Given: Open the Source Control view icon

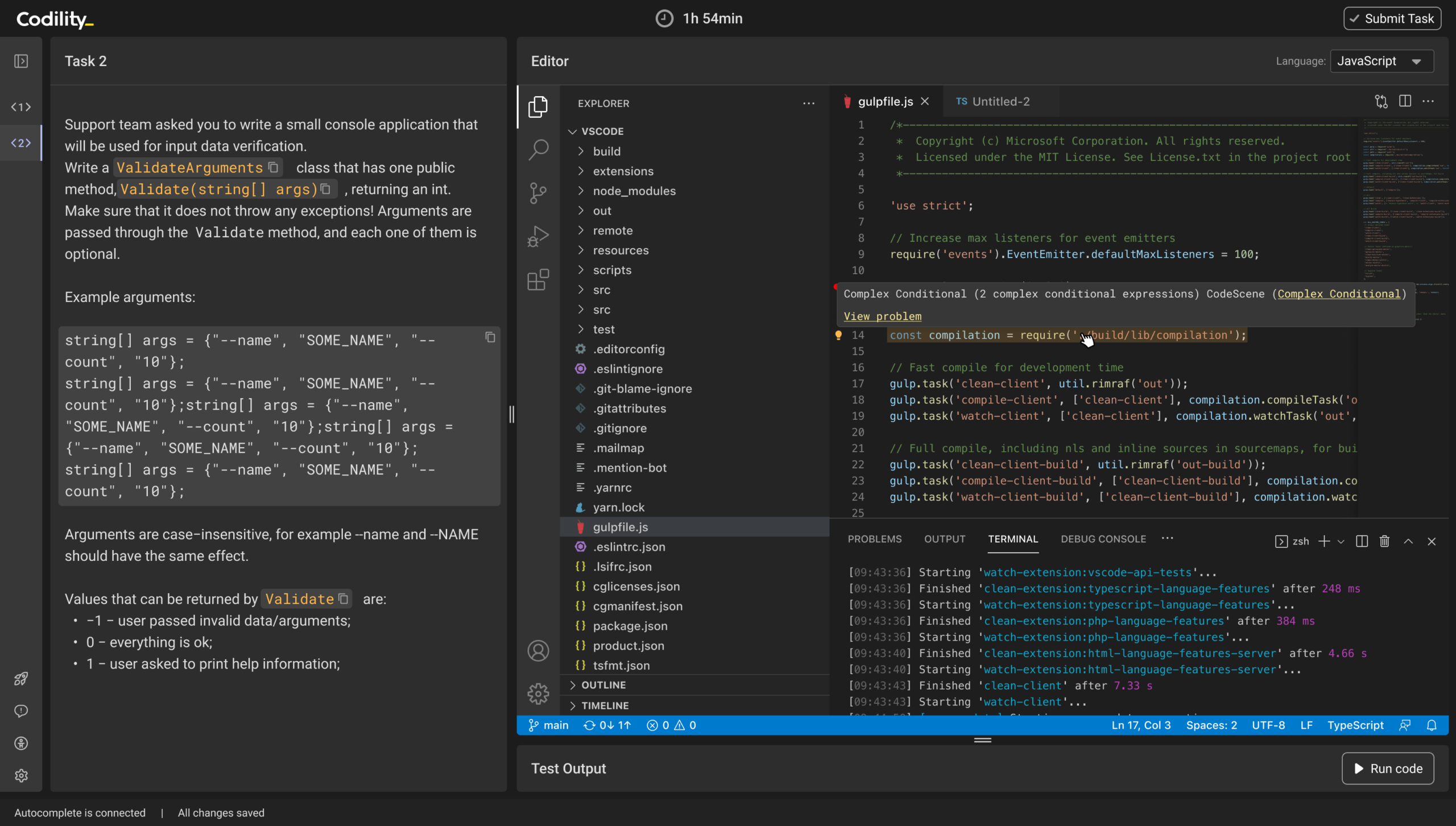Looking at the screenshot, I should pyautogui.click(x=538, y=193).
